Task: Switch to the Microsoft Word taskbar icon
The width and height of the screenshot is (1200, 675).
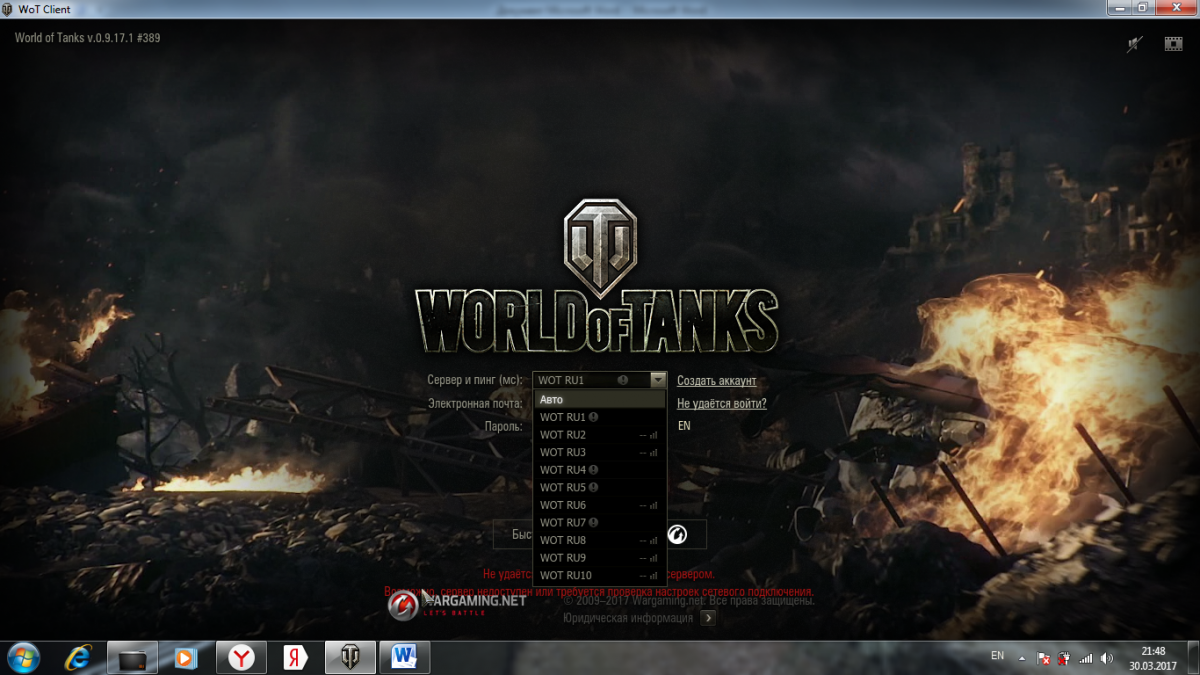Action: coord(405,657)
